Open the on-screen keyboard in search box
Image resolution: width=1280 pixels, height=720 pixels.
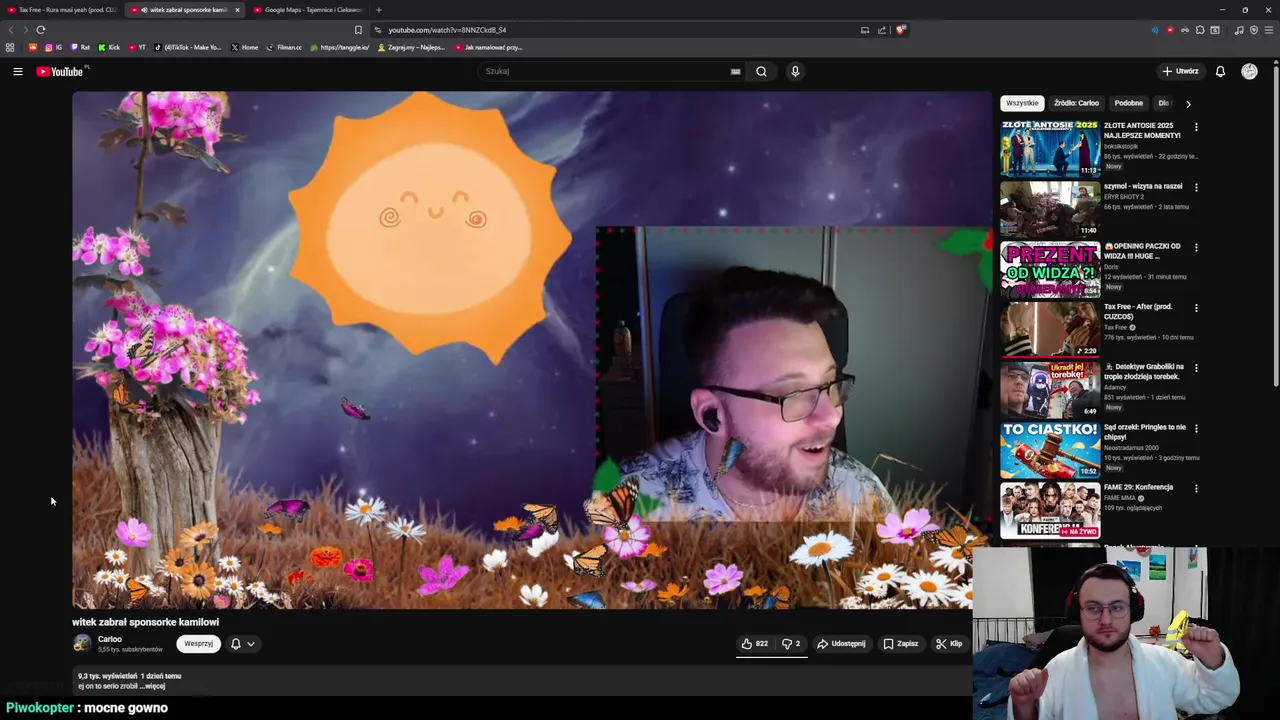735,71
